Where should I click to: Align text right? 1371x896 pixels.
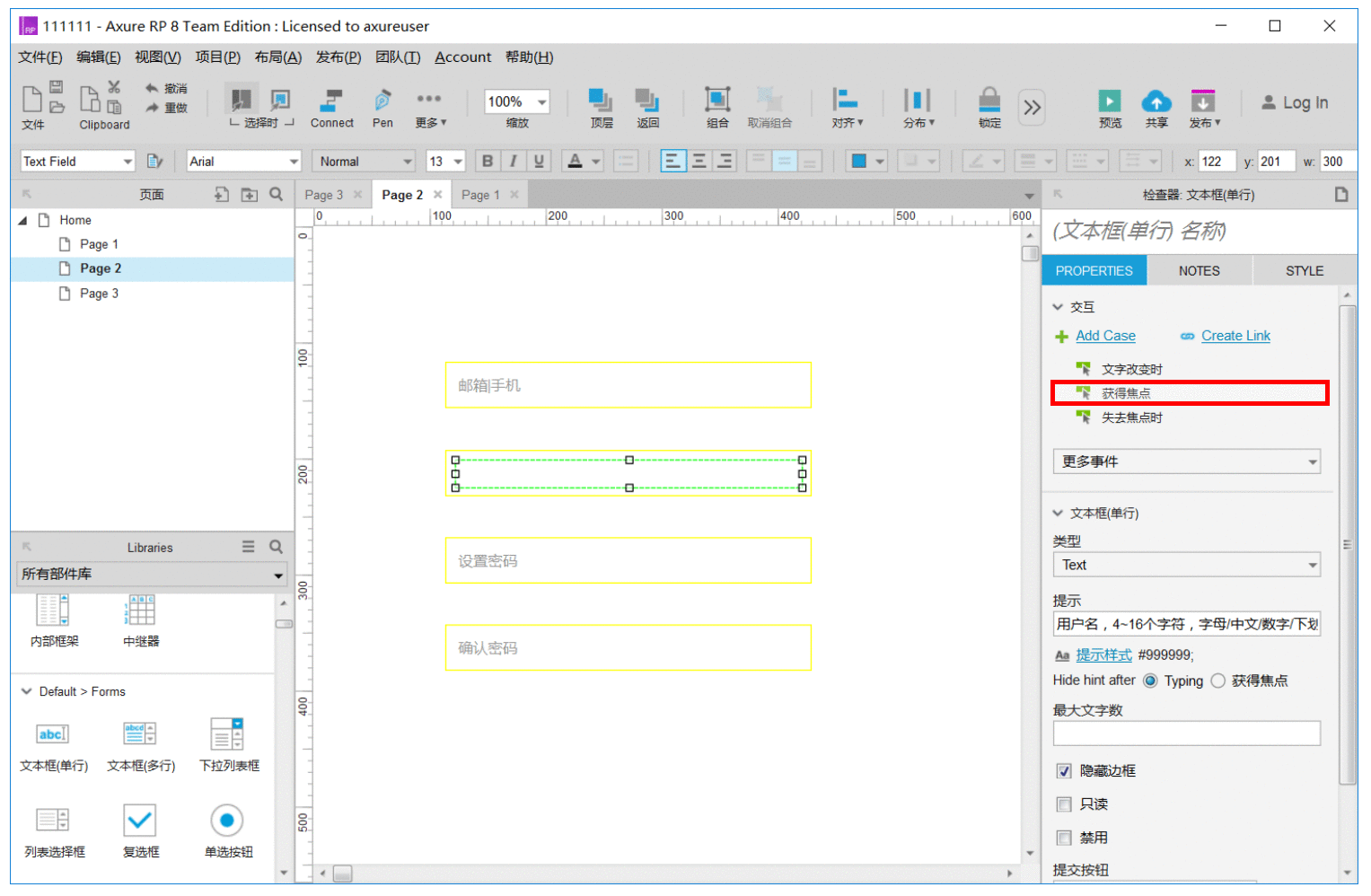click(724, 161)
